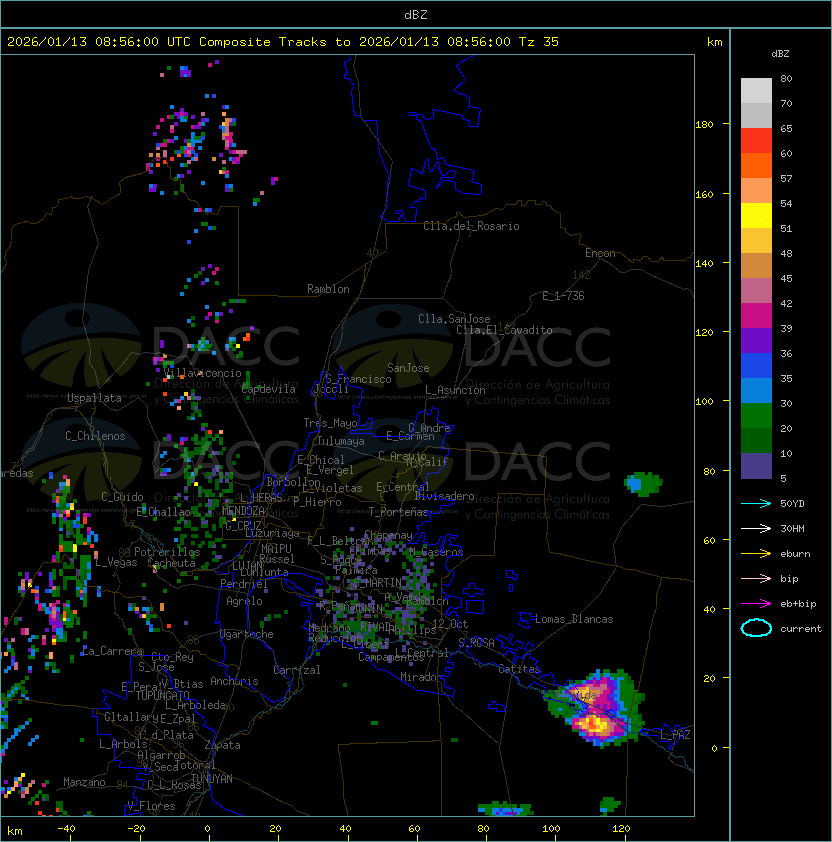The height and width of the screenshot is (842, 832).
Task: Click the cyan 50YD arrow in legend
Action: click(756, 503)
